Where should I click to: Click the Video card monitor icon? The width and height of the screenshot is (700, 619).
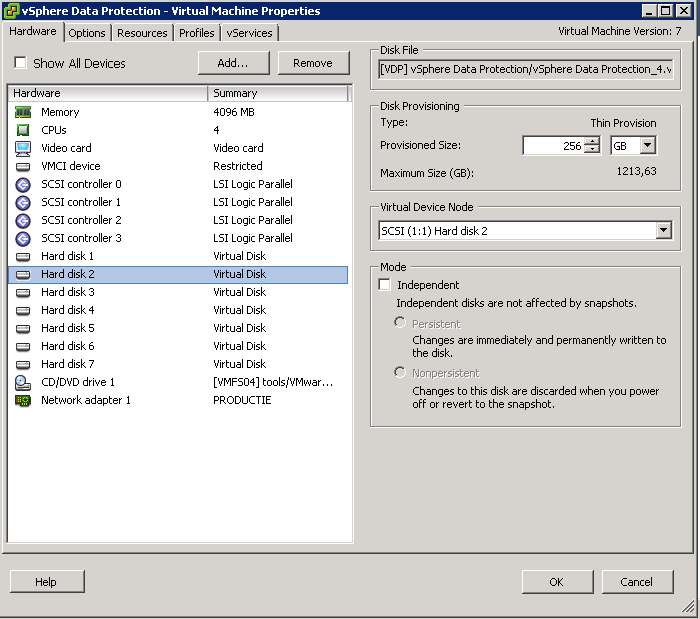23,149
